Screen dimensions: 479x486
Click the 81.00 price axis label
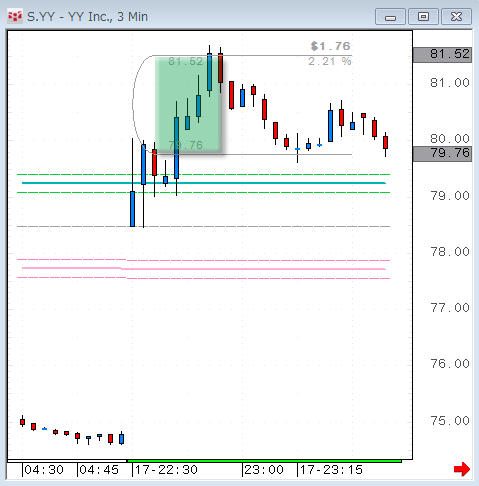pos(450,83)
